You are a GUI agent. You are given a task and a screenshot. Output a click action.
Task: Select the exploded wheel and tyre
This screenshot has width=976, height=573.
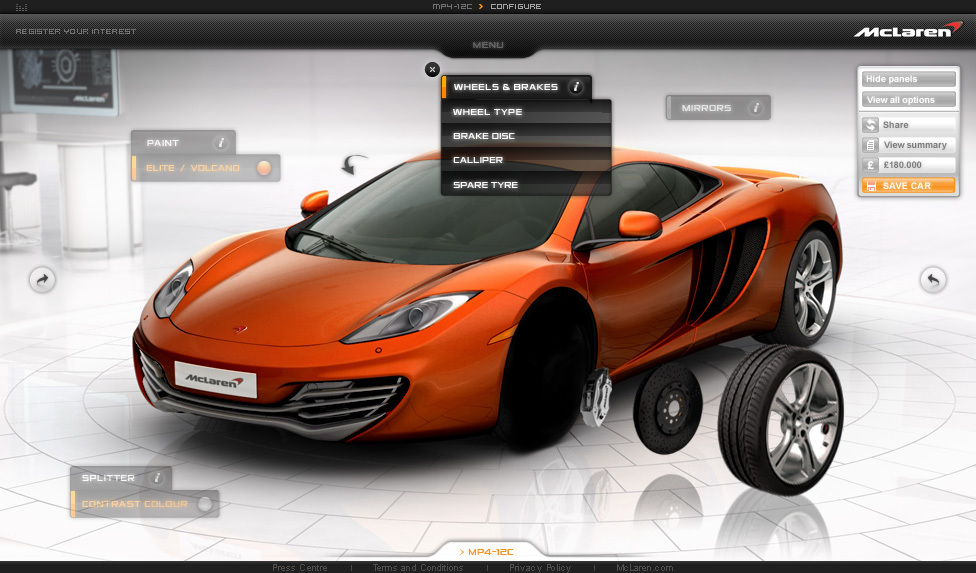[x=781, y=419]
